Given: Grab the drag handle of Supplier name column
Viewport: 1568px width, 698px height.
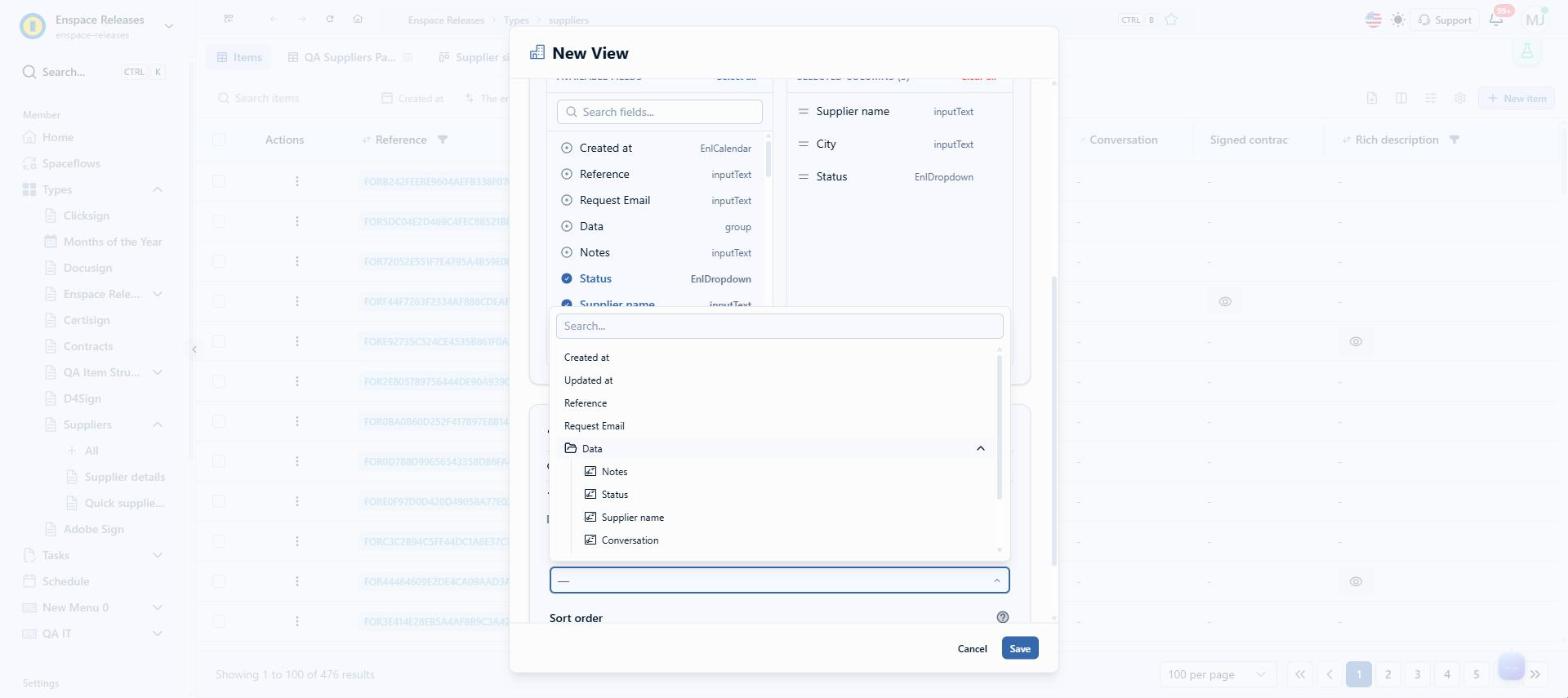Looking at the screenshot, I should coord(803,112).
